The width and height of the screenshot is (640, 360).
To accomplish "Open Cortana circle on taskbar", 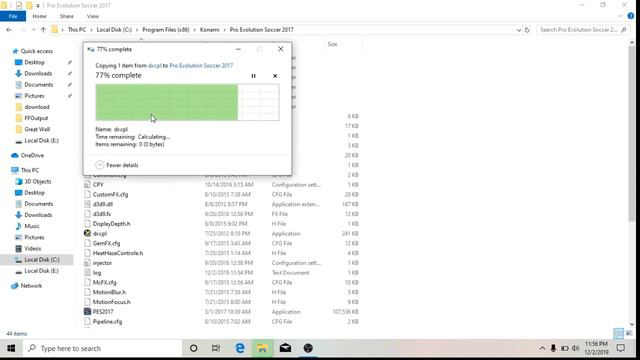I will pyautogui.click(x=193, y=348).
